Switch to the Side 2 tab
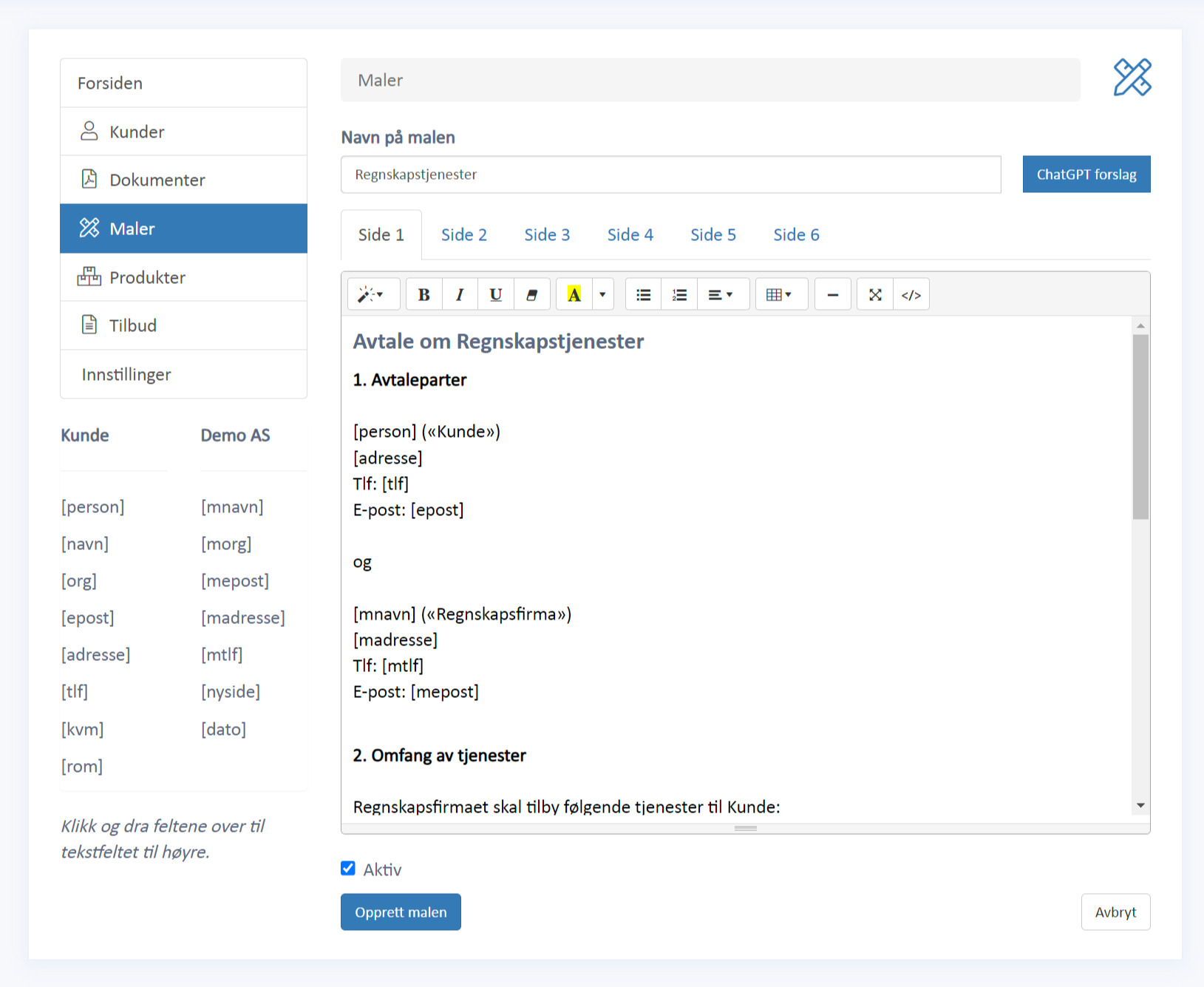Screen dimensions: 1204x987 [x=463, y=235]
